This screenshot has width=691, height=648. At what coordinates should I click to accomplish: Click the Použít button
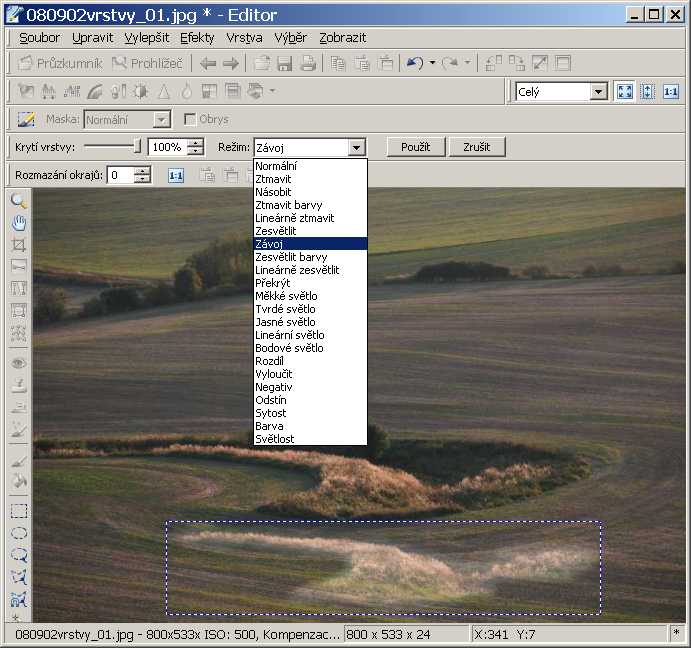415,147
